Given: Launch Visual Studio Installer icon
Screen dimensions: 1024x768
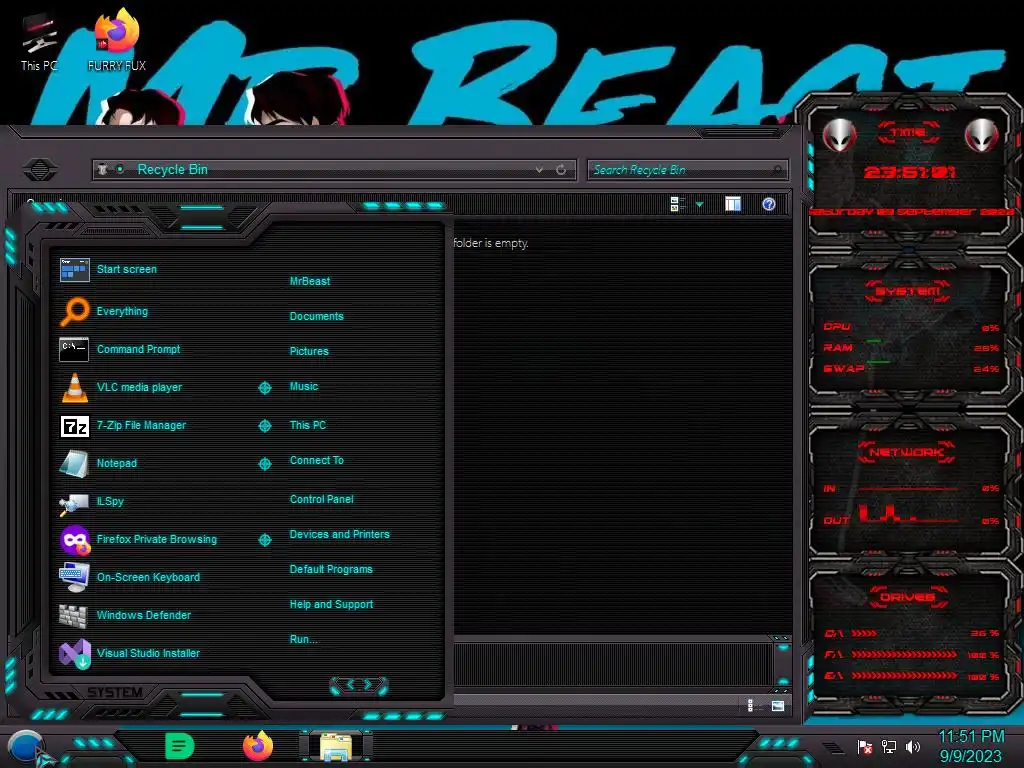Looking at the screenshot, I should click(x=74, y=653).
